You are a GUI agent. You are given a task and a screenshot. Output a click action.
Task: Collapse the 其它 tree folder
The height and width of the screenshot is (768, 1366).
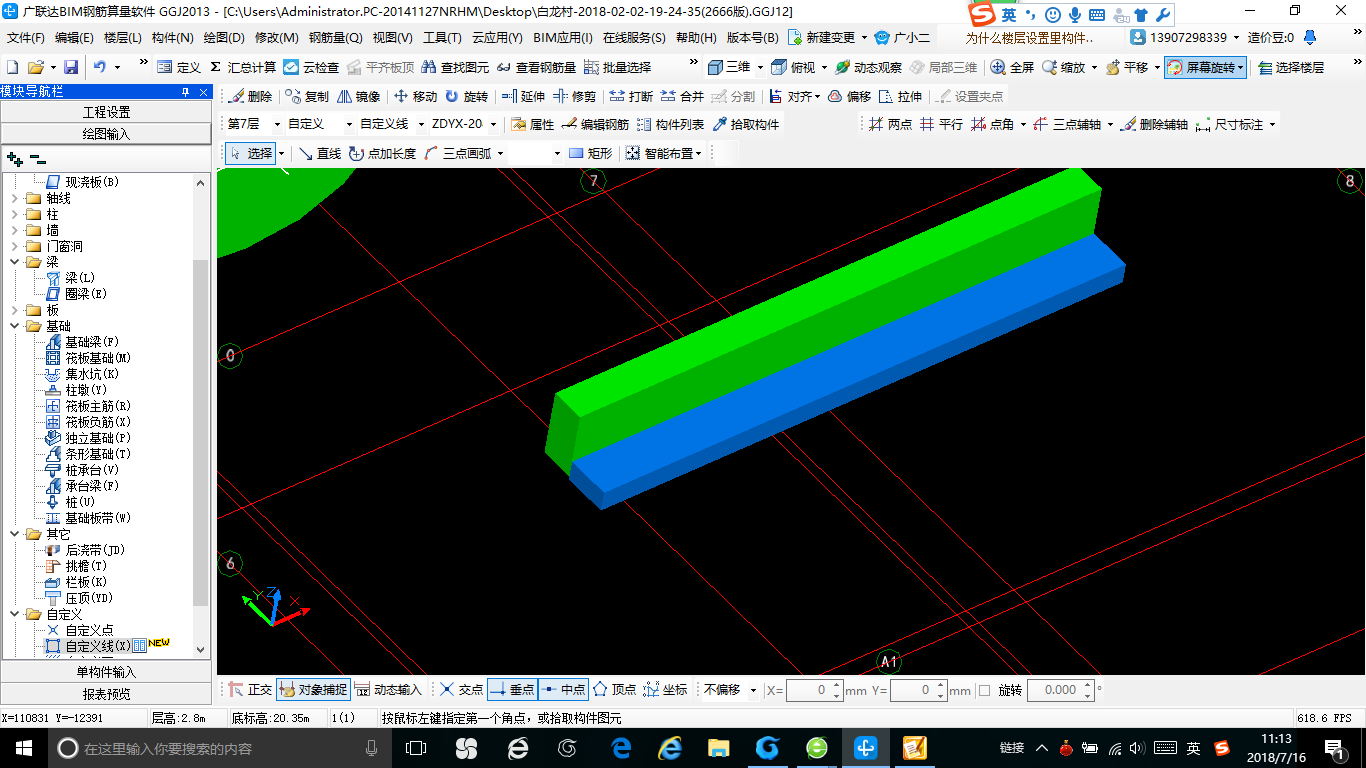click(x=14, y=534)
